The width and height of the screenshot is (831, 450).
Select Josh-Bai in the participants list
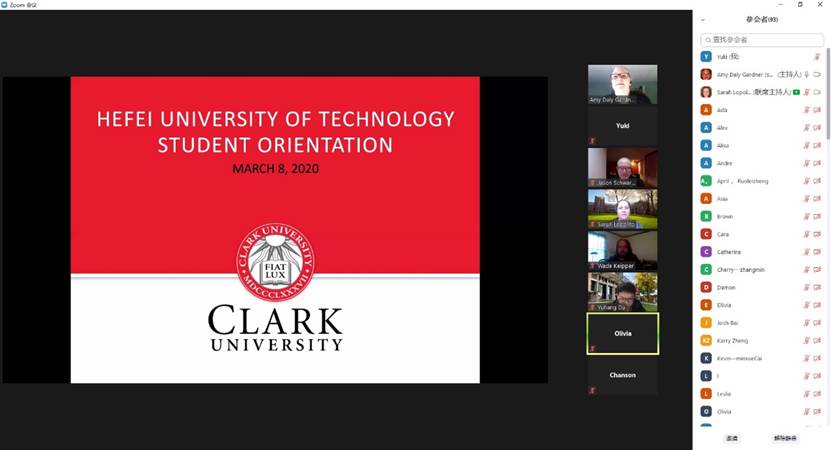[740, 323]
